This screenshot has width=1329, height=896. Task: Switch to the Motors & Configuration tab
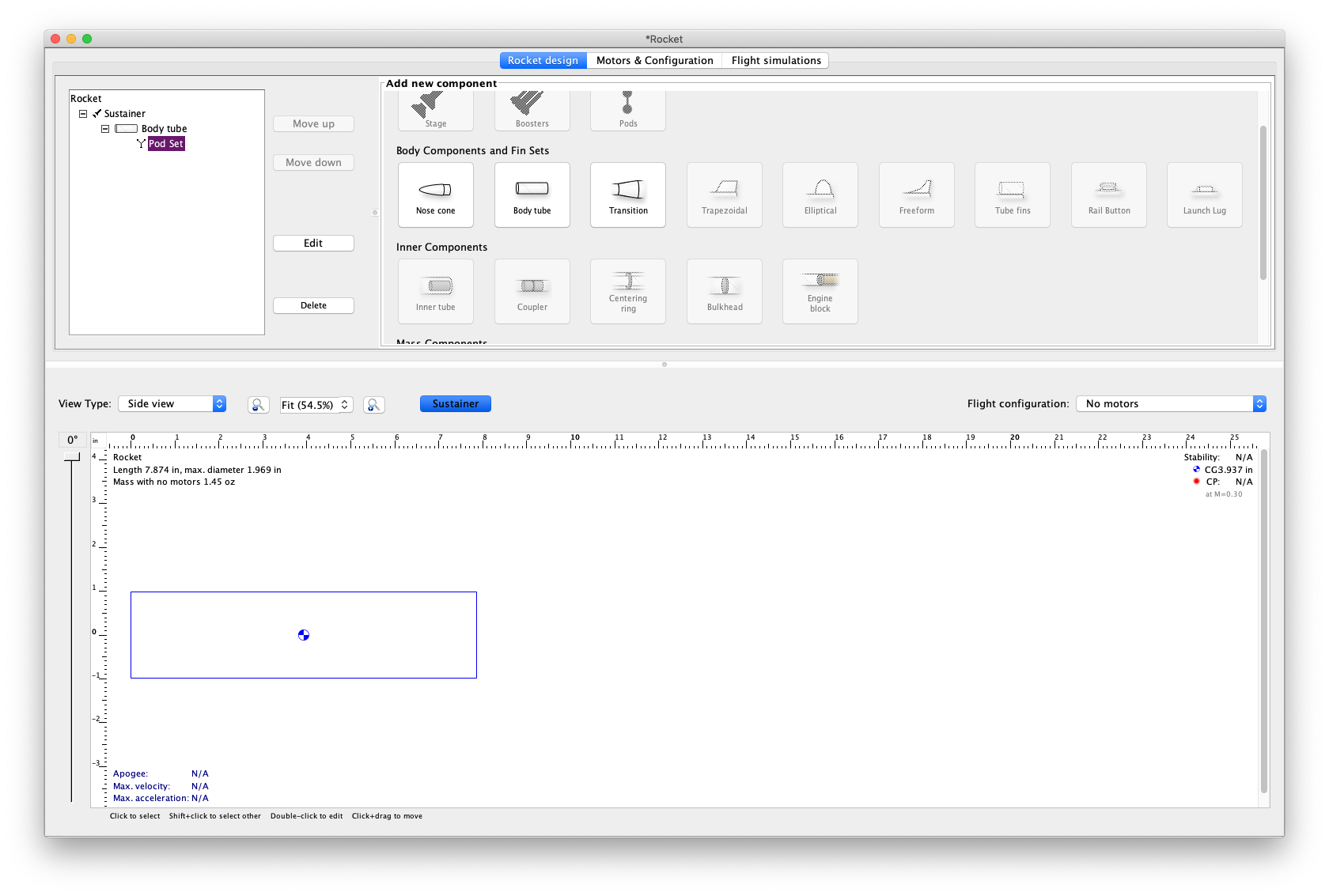point(653,60)
